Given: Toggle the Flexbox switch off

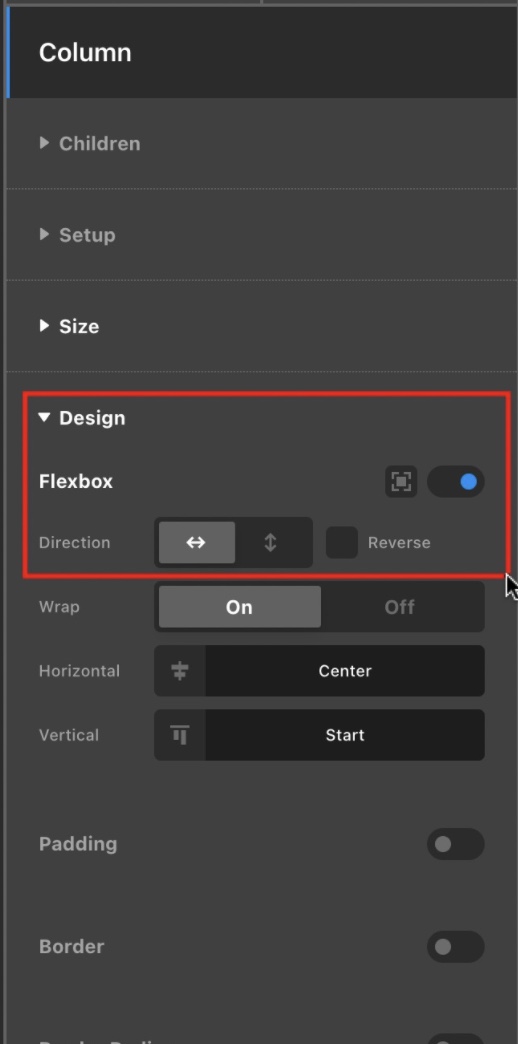Looking at the screenshot, I should [x=456, y=481].
